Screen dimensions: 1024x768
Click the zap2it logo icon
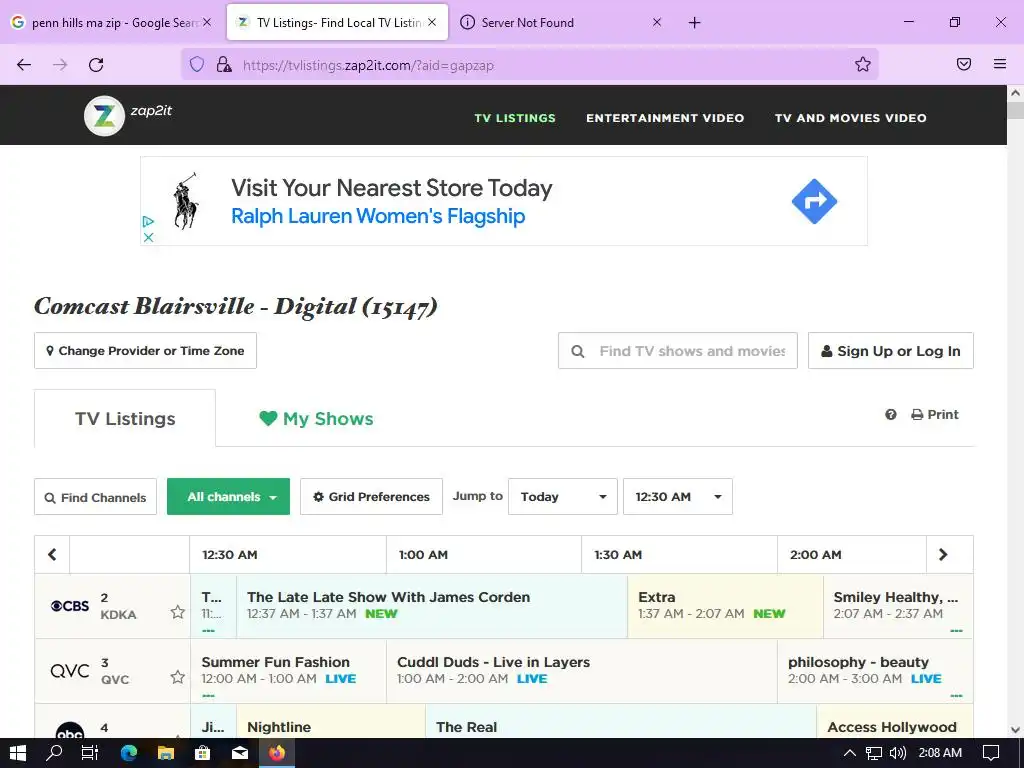[x=104, y=116]
